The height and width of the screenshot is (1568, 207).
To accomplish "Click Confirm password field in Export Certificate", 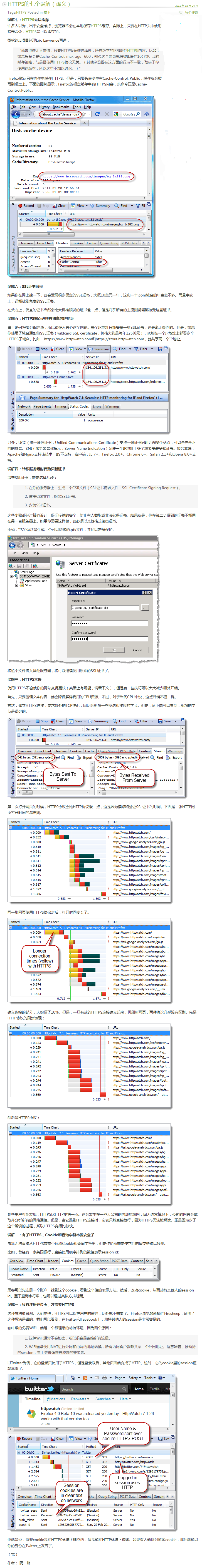I will point(109,639).
